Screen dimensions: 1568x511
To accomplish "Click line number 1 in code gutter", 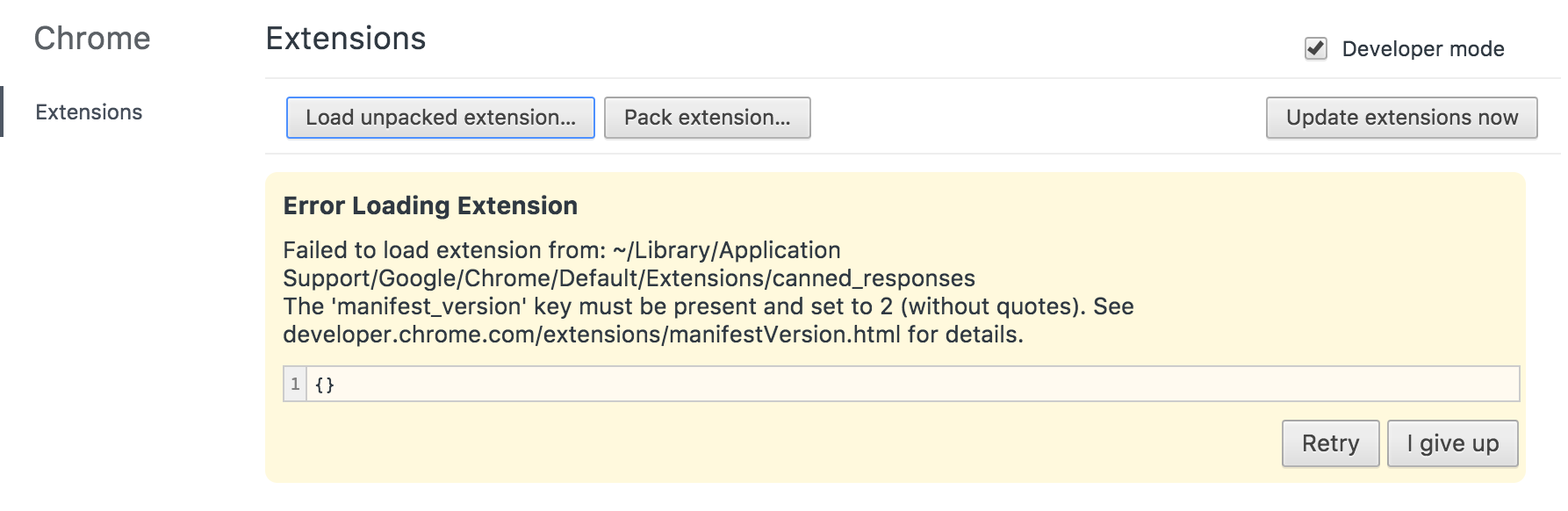I will [295, 385].
